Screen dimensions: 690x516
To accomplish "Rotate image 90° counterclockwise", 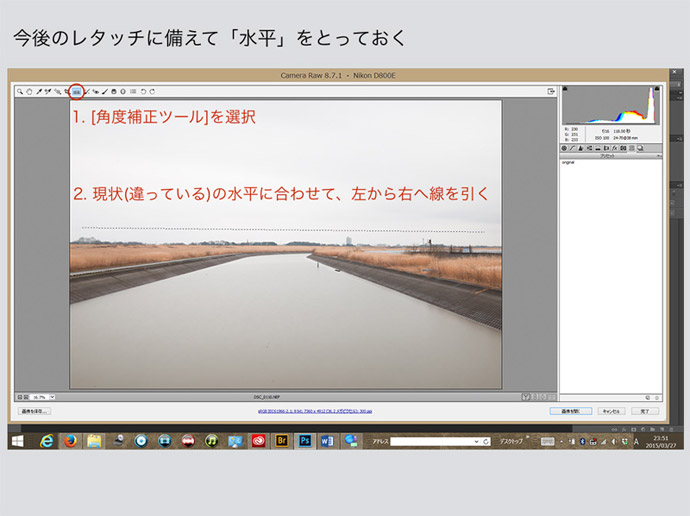I will 143,91.
